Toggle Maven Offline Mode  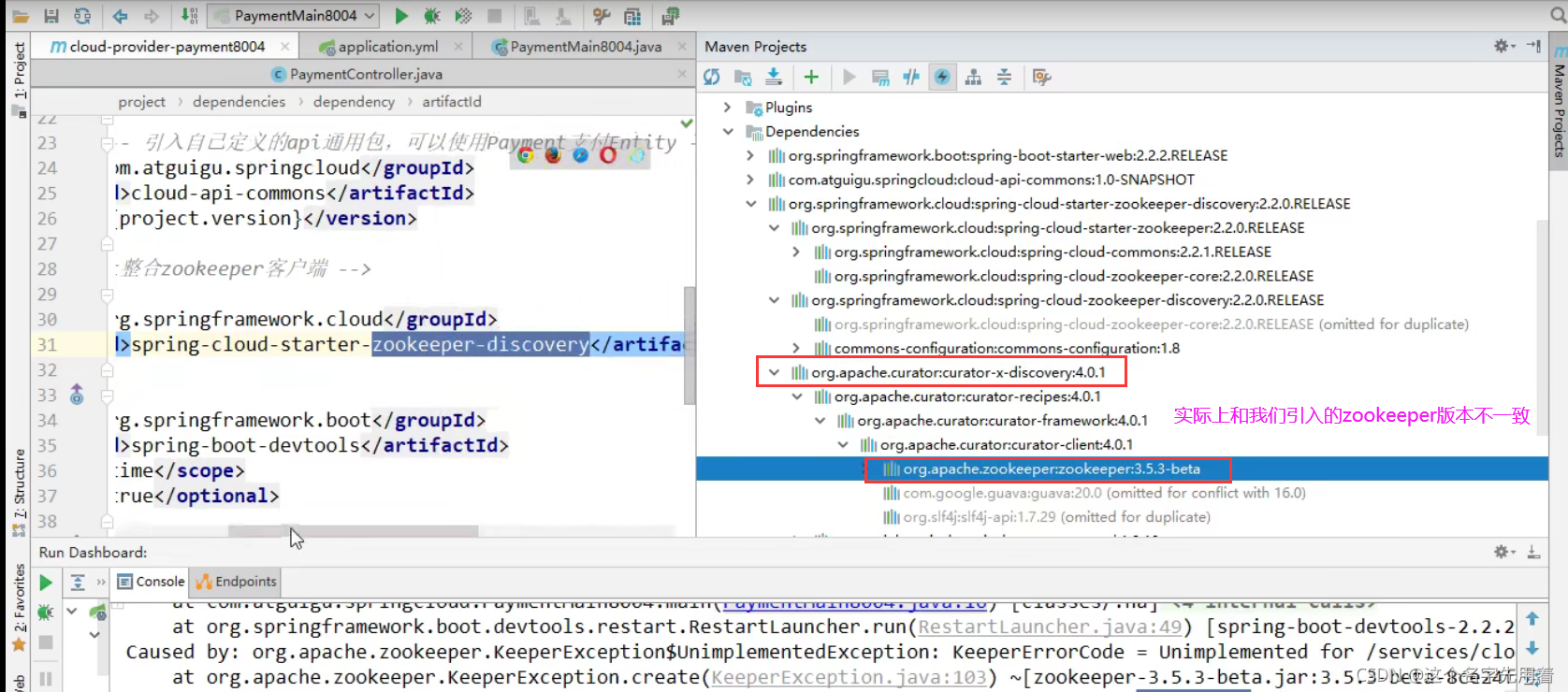pos(911,77)
